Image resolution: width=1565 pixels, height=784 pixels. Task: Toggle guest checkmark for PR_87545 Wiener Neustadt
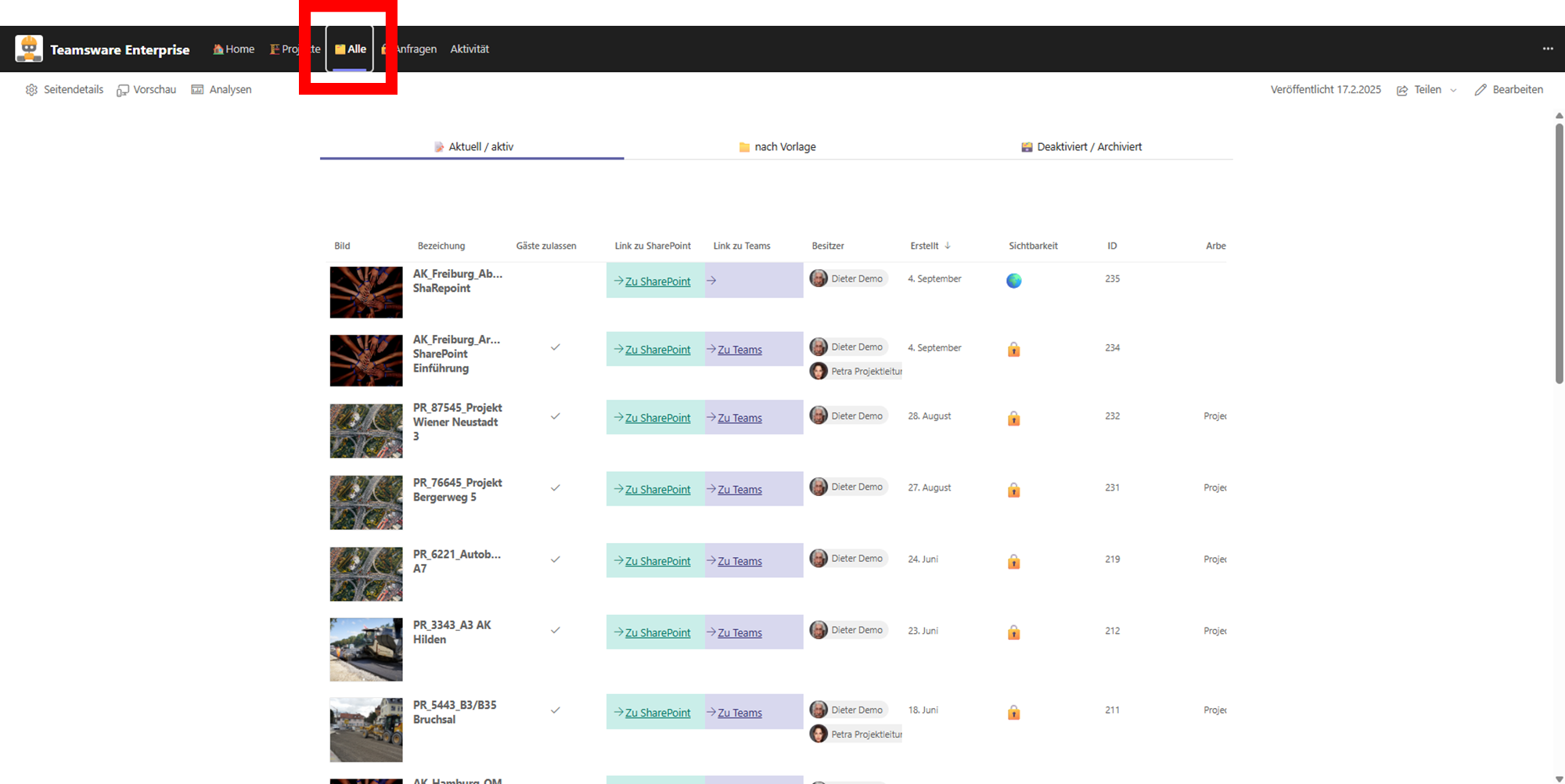click(x=555, y=416)
